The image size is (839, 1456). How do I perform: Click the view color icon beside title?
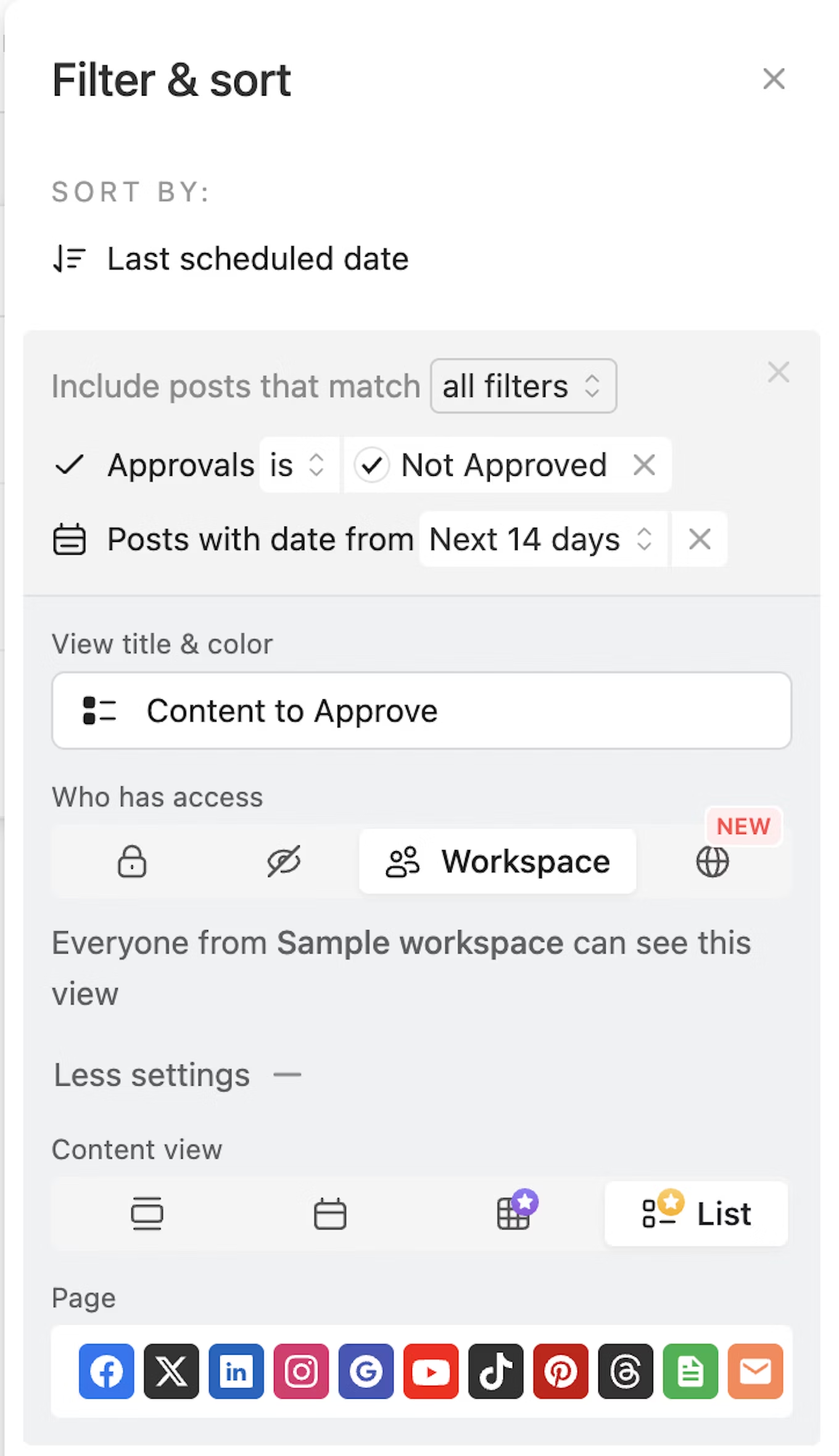[x=99, y=710]
